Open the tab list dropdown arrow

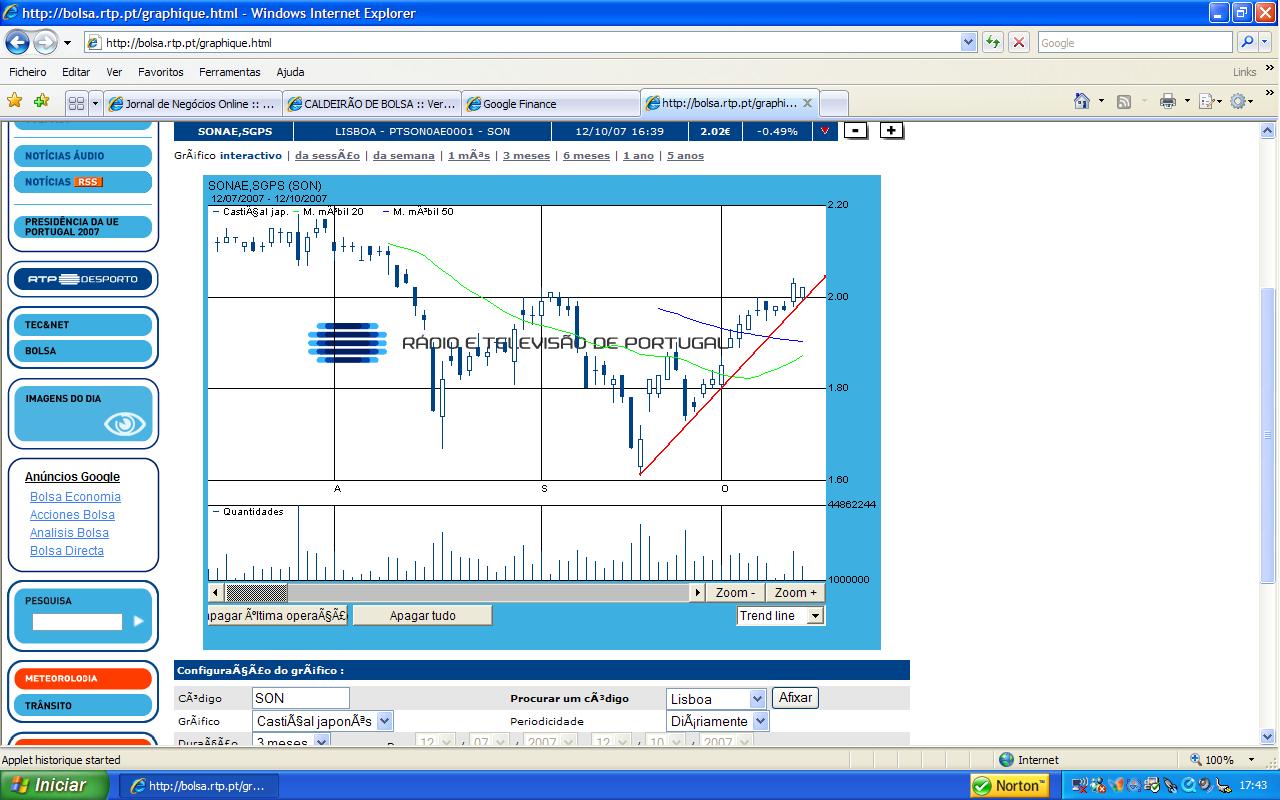pyautogui.click(x=96, y=103)
